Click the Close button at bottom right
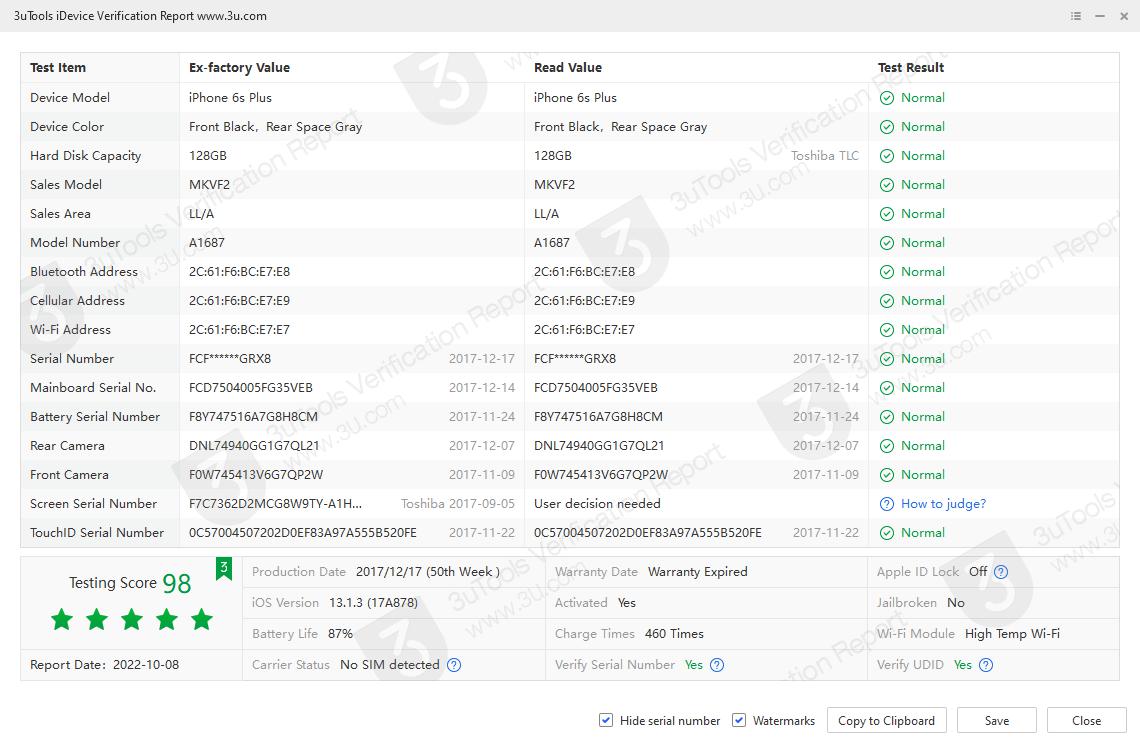This screenshot has height=749, width=1140. tap(1086, 721)
